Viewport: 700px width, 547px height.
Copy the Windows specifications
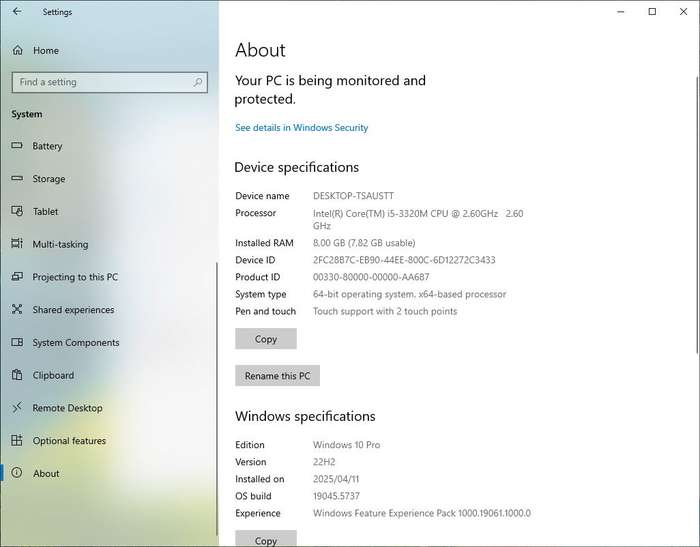[x=266, y=539]
